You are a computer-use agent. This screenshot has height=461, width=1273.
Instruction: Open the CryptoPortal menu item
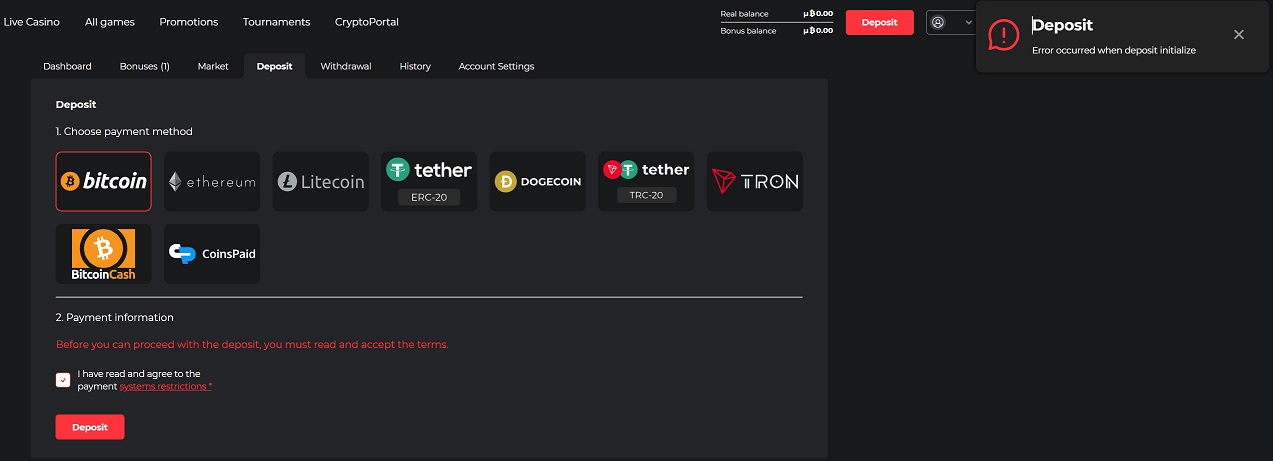point(367,22)
